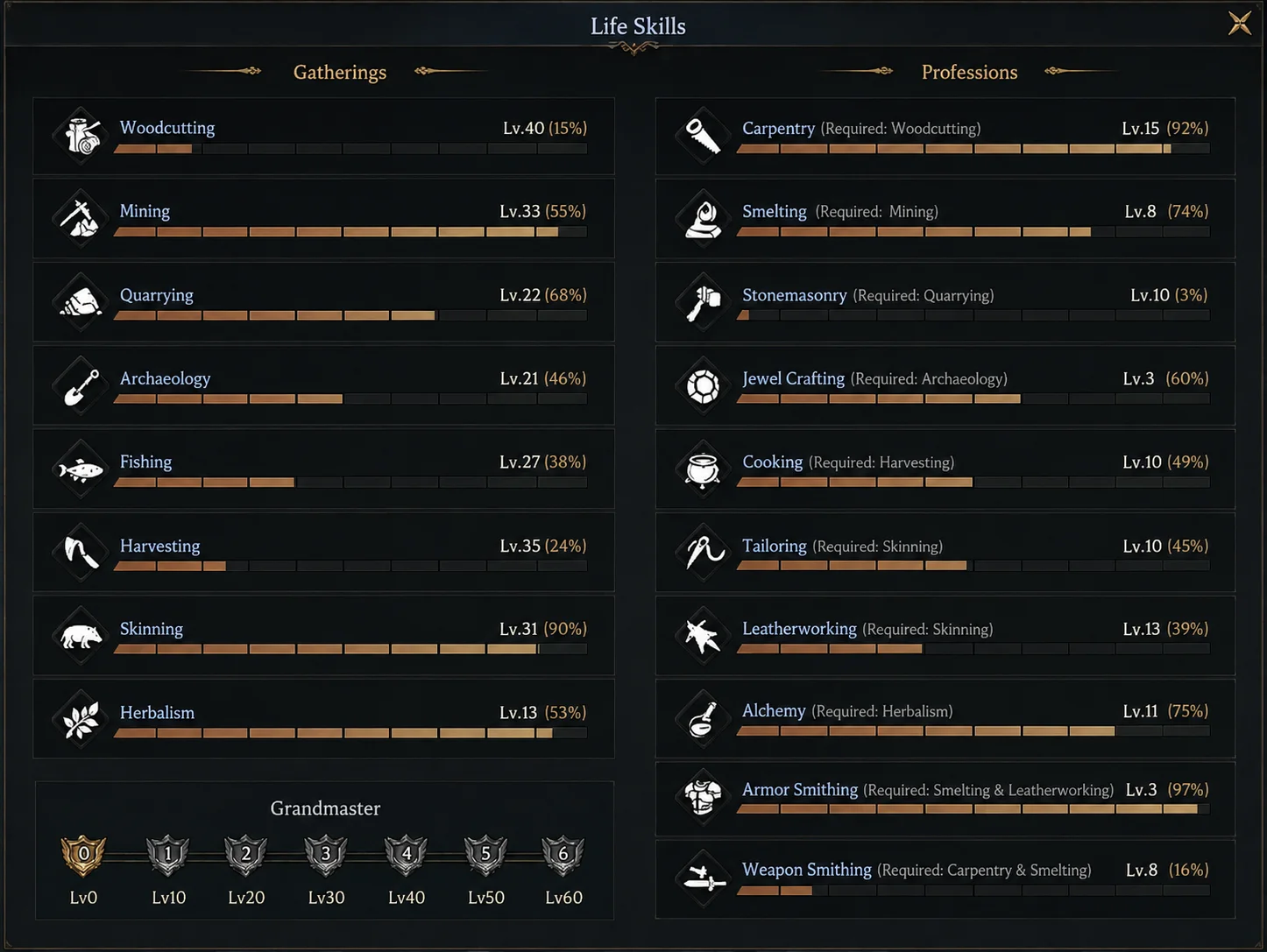Click the Archaeology progress bar

(350, 399)
